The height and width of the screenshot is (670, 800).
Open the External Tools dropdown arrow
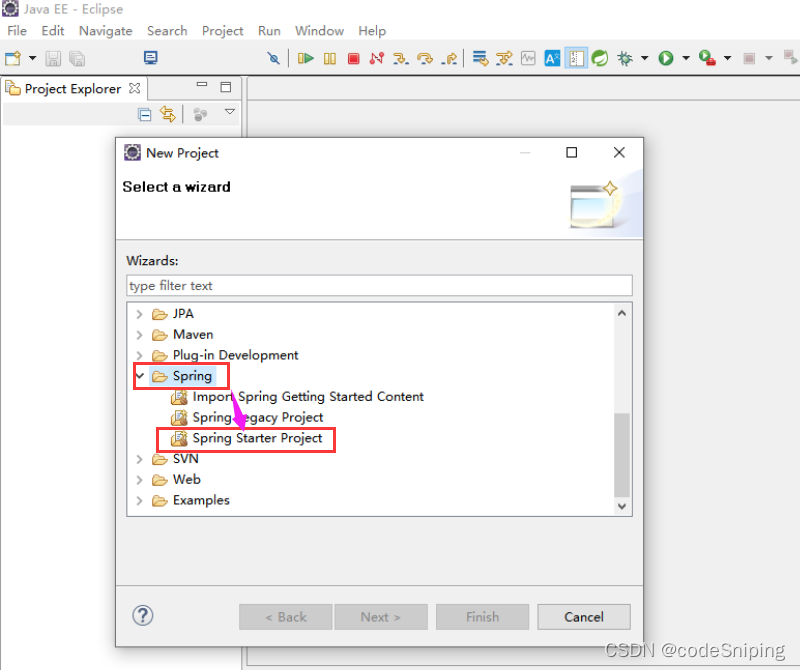click(728, 58)
